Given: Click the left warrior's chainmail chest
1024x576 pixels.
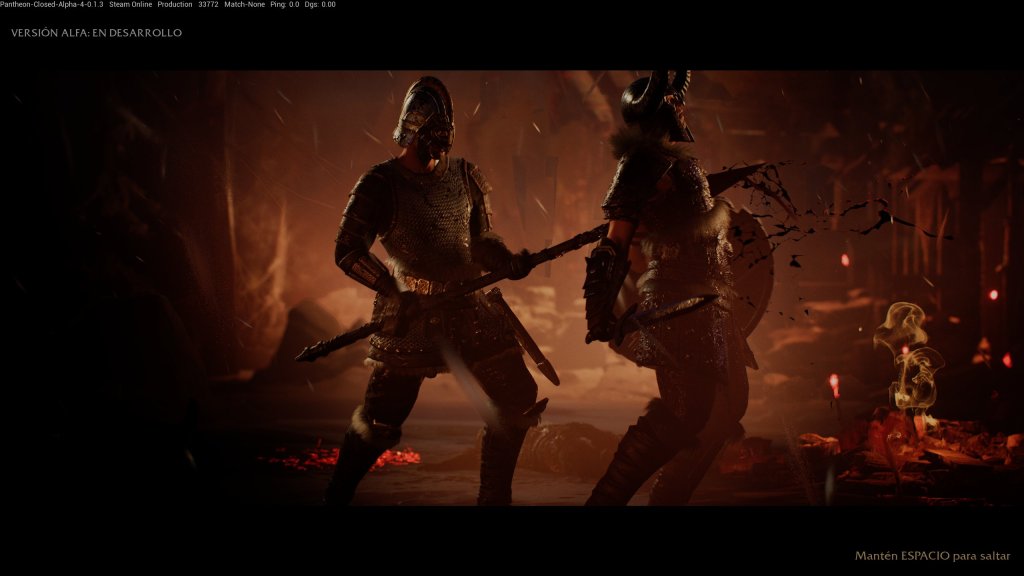Looking at the screenshot, I should 426,220.
